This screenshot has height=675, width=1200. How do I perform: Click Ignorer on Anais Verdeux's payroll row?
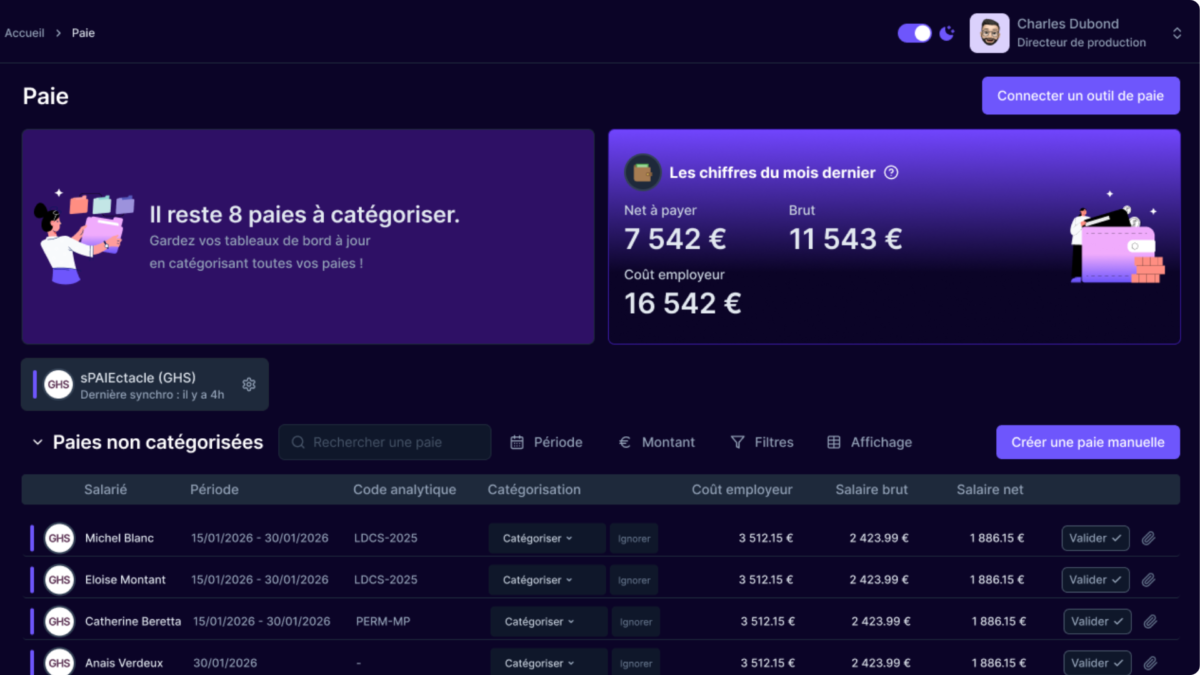click(x=635, y=662)
